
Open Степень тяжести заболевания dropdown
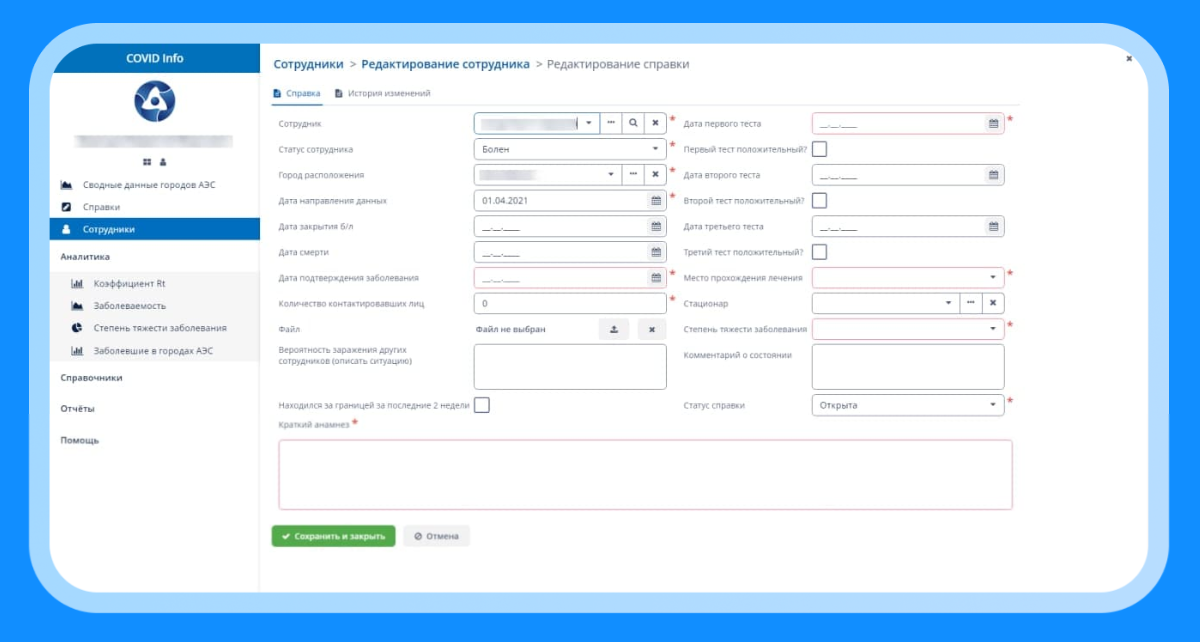click(908, 329)
